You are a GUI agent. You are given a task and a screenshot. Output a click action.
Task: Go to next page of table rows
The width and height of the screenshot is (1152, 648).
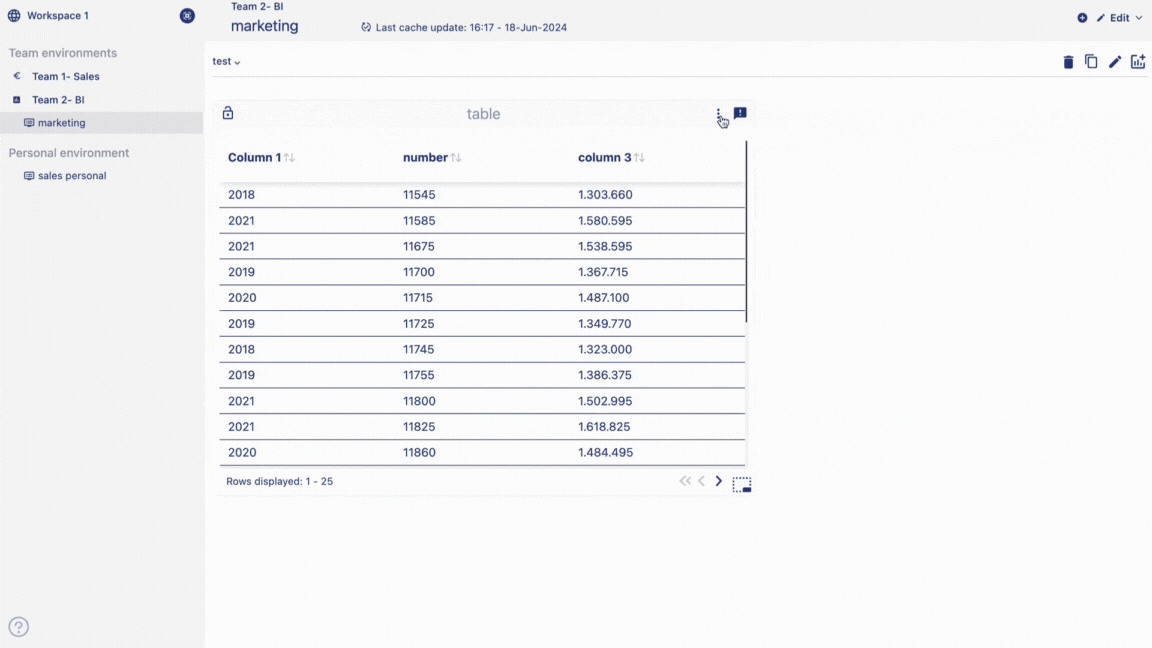[718, 481]
